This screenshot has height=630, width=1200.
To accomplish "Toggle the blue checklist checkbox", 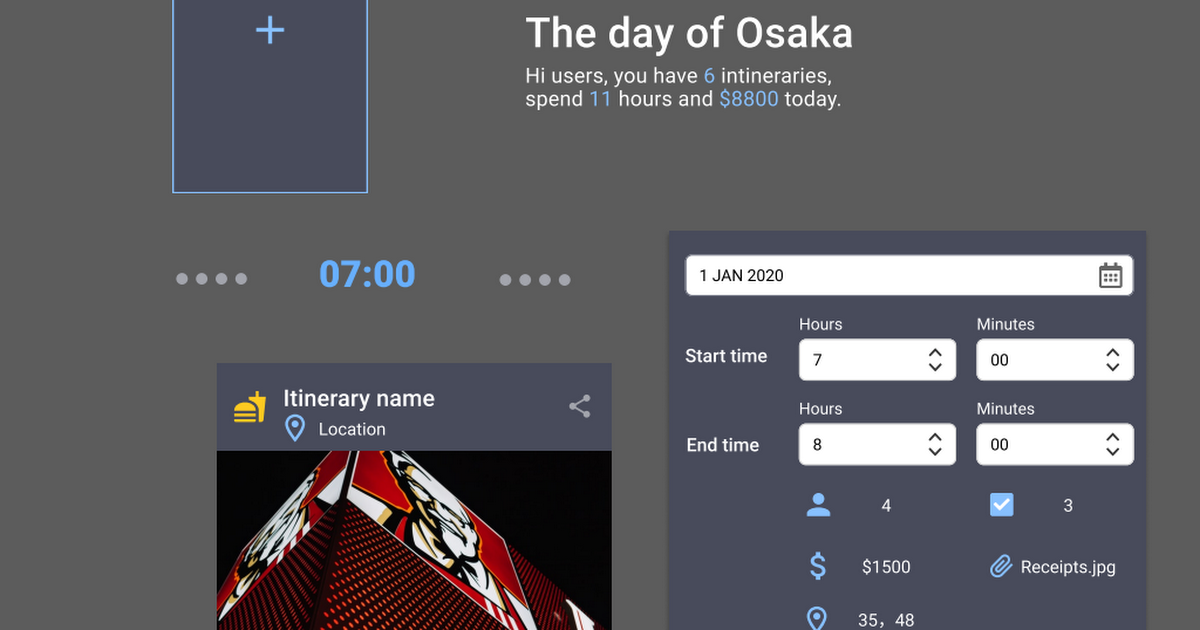I will [1001, 505].
